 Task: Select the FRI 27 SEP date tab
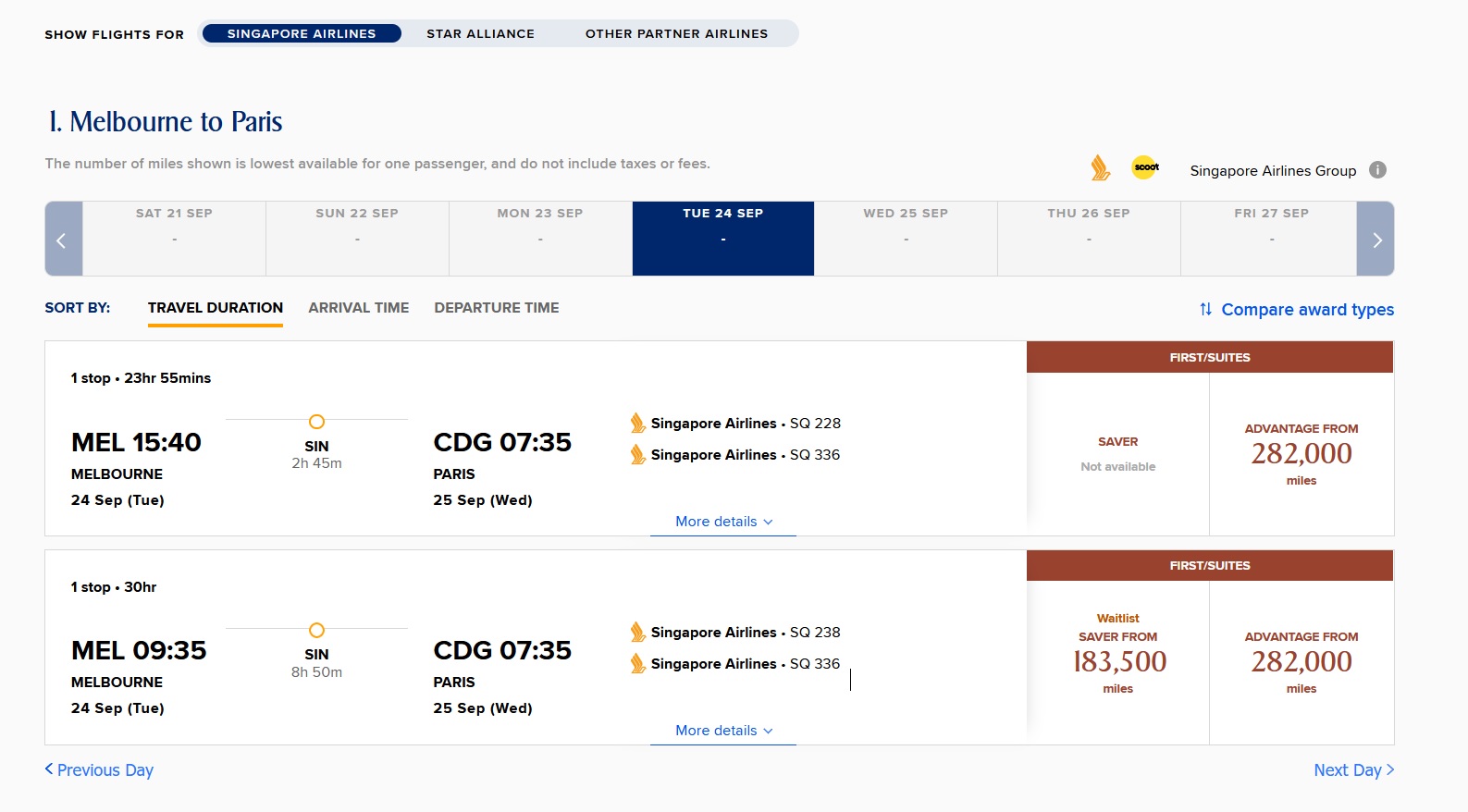[1269, 239]
